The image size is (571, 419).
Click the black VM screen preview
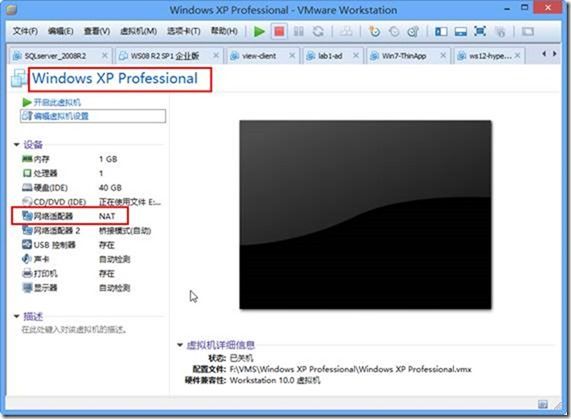(365, 215)
